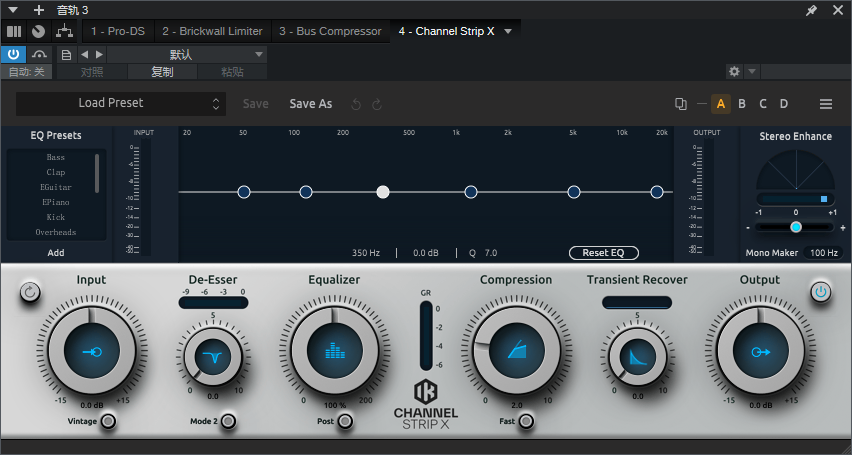Click the reset circular arrow beside Input
This screenshot has height=455, width=852.
30,292
